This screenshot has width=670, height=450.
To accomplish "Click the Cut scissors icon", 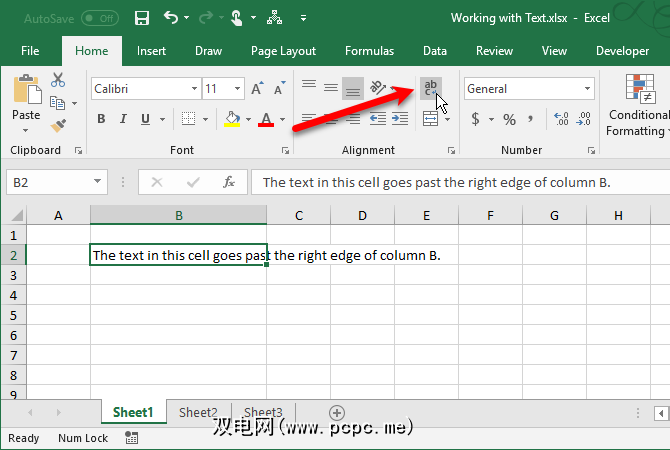I will 57,81.
